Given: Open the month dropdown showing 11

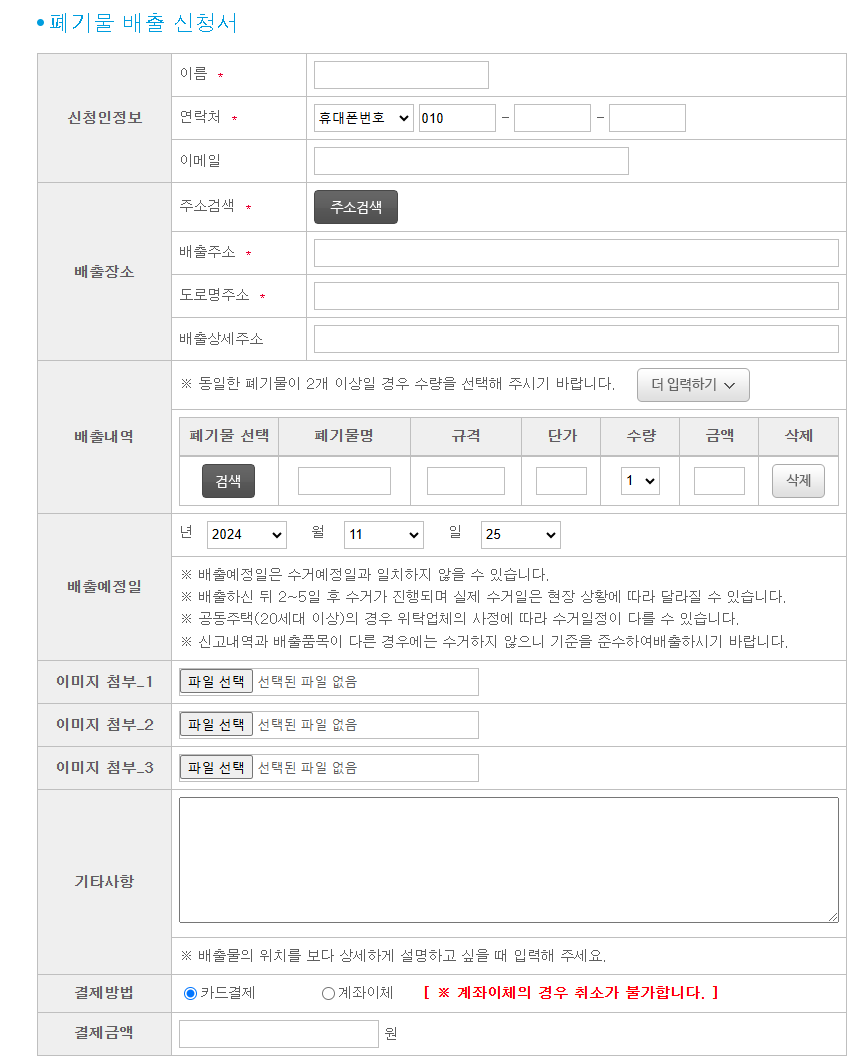Looking at the screenshot, I should tap(384, 534).
